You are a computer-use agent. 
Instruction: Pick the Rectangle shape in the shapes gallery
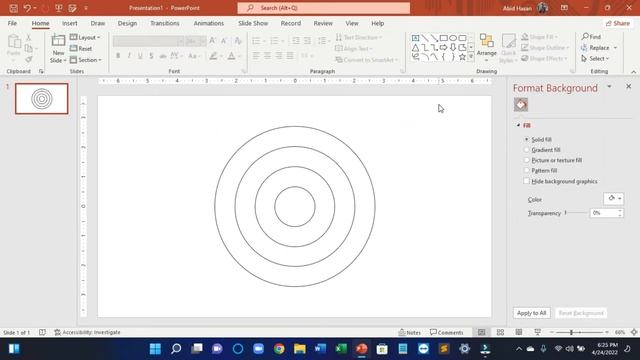click(443, 38)
